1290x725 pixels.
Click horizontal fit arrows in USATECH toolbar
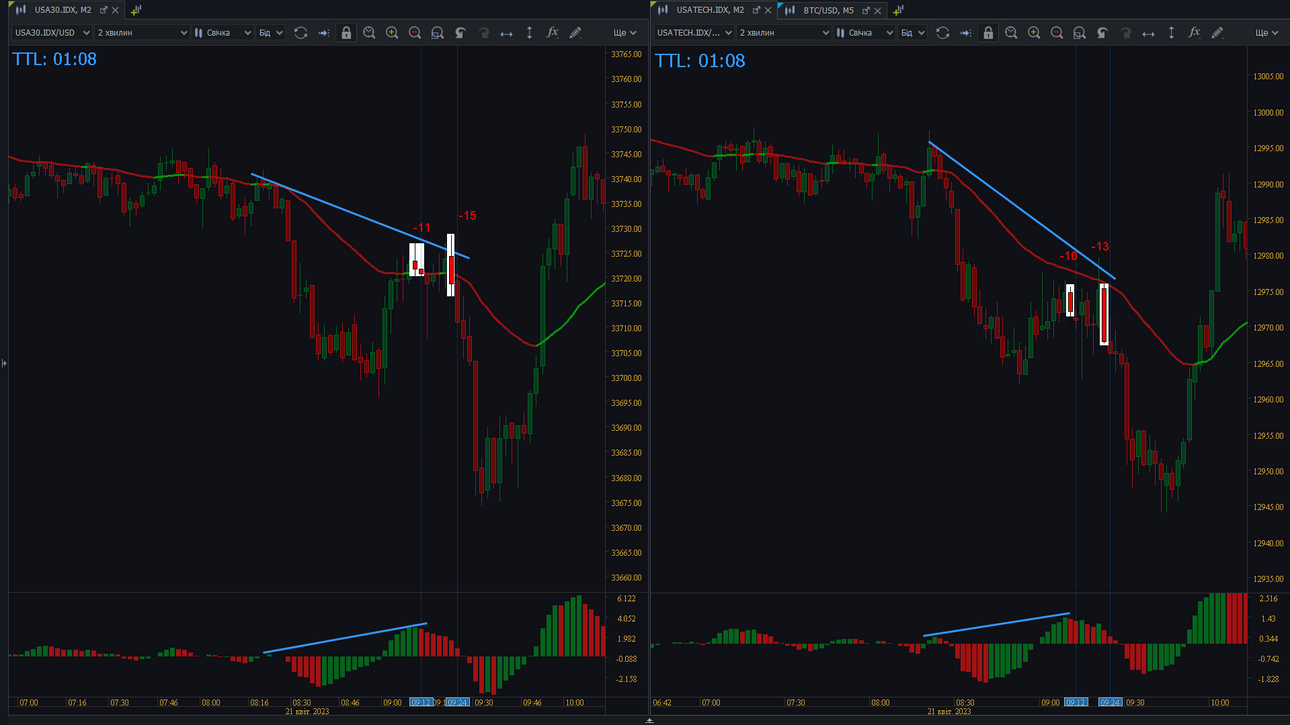click(x=1148, y=33)
